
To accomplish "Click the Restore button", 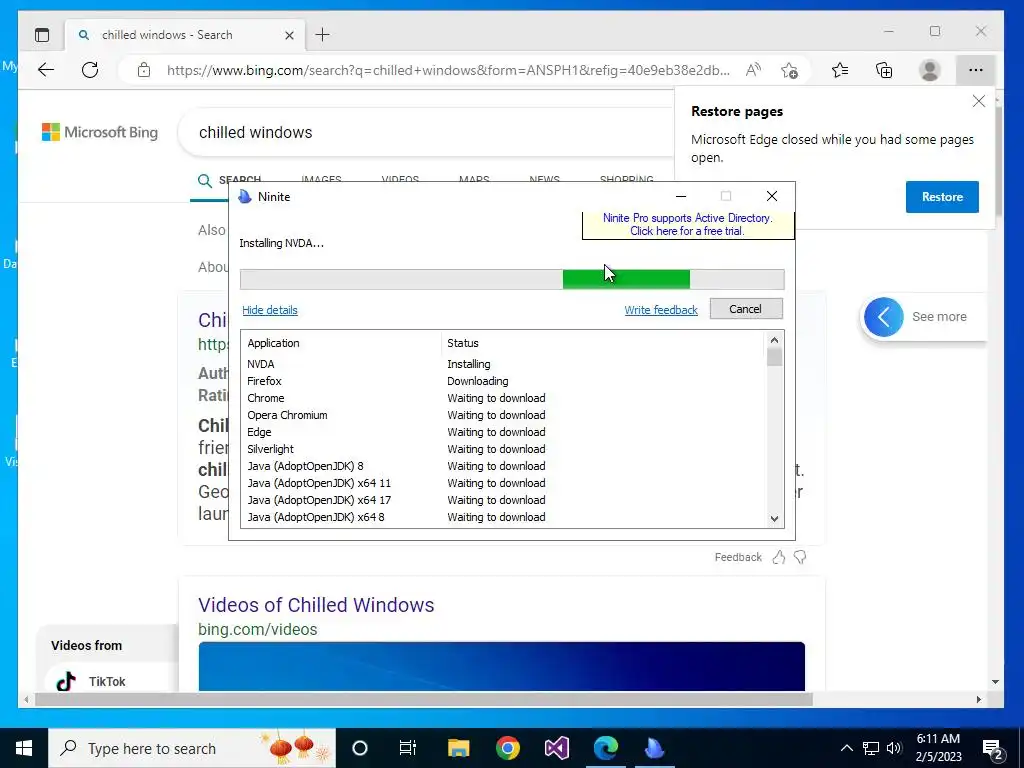I will pyautogui.click(x=942, y=197).
